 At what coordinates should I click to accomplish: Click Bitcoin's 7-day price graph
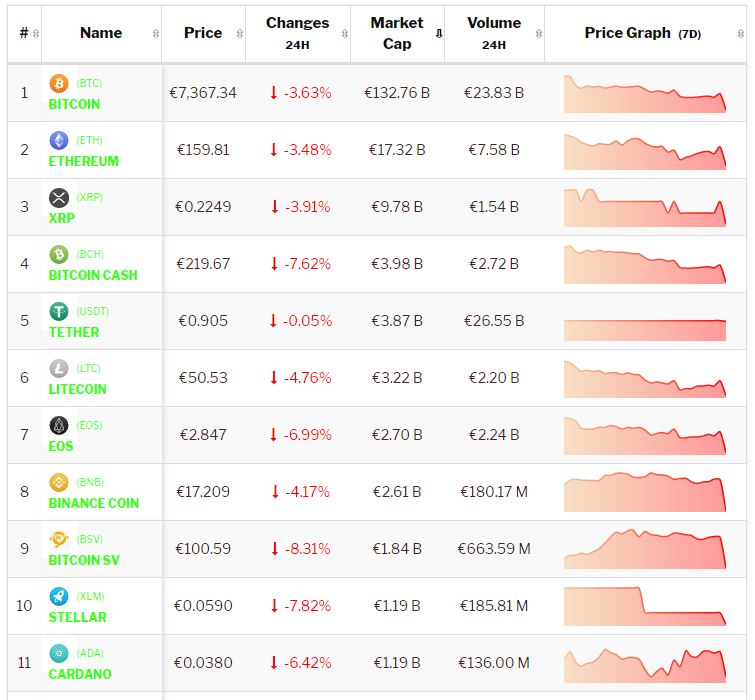(644, 93)
